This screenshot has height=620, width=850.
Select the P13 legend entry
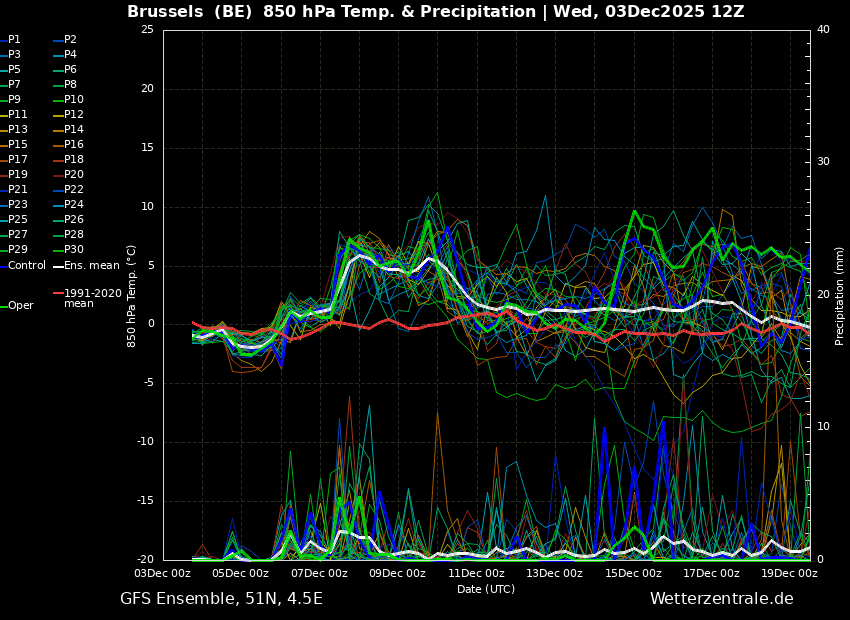pos(18,130)
